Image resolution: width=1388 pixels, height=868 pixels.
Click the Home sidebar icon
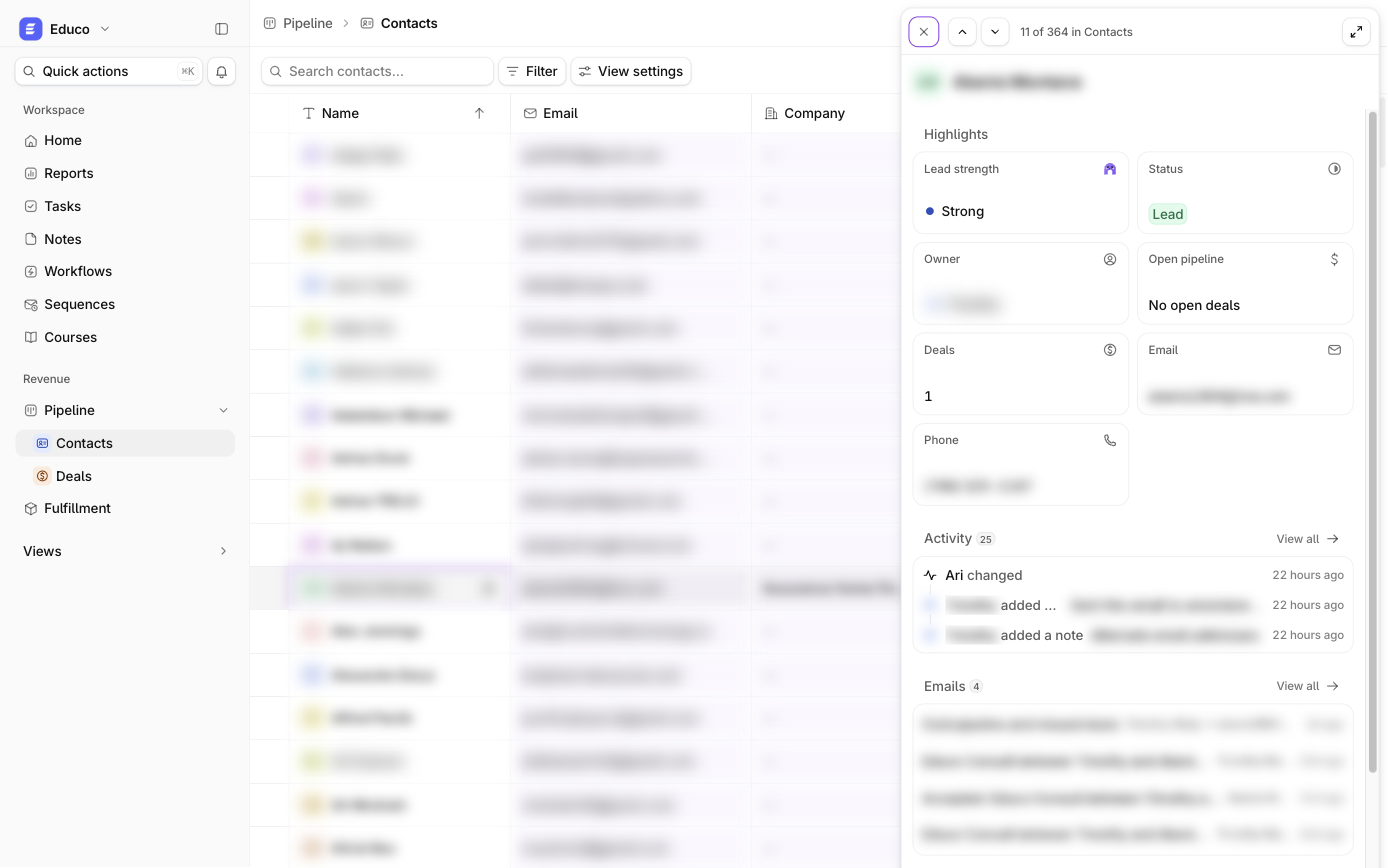click(31, 140)
